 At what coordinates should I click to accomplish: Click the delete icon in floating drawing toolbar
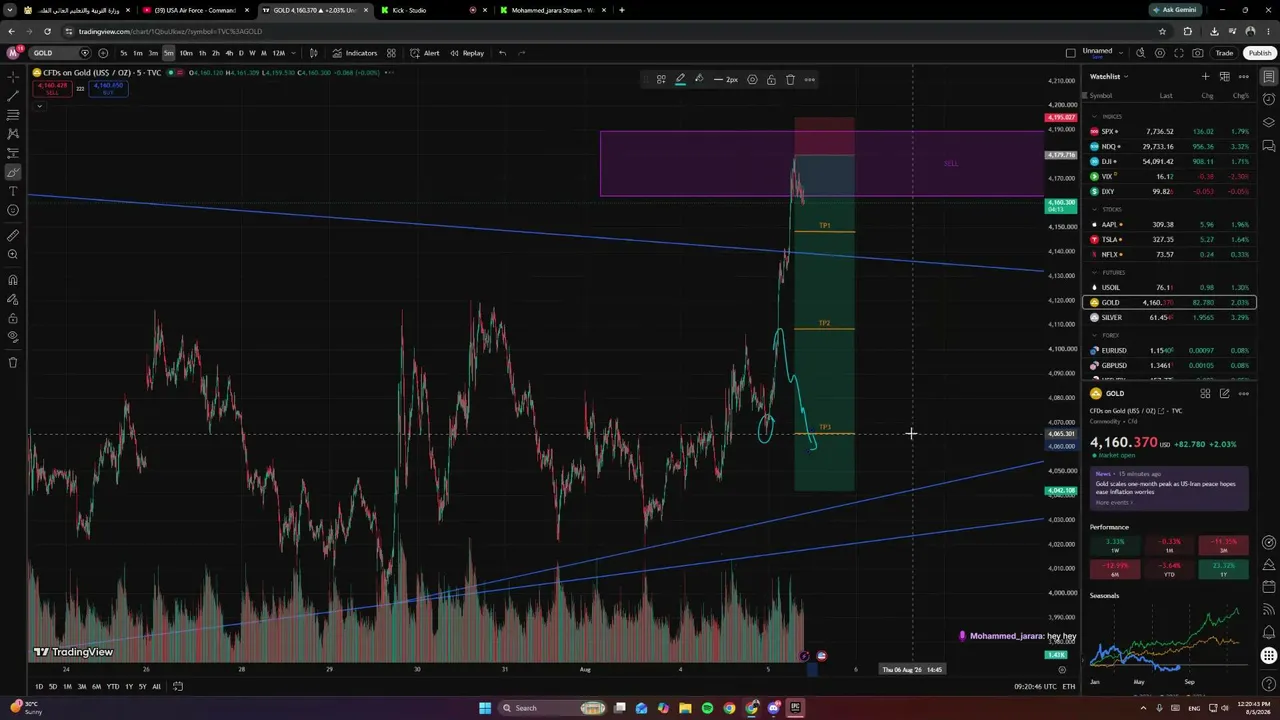790,79
